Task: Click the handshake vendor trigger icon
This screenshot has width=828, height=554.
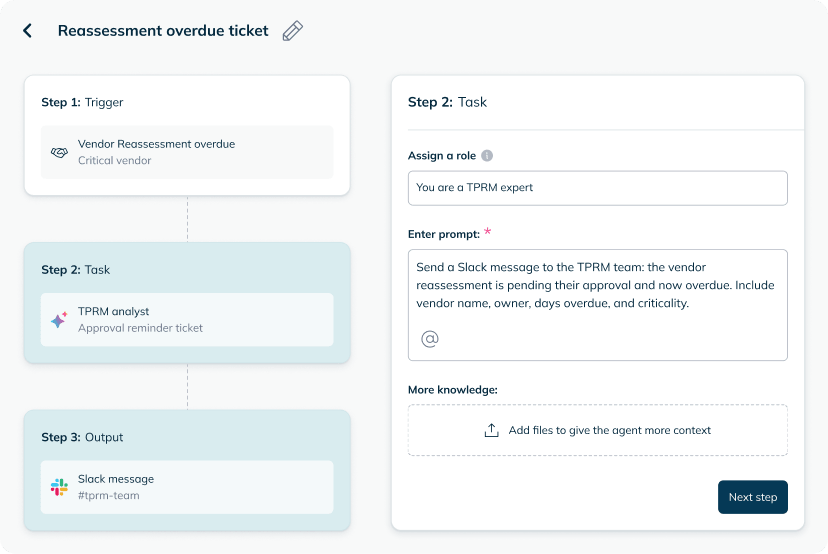Action: pos(59,153)
